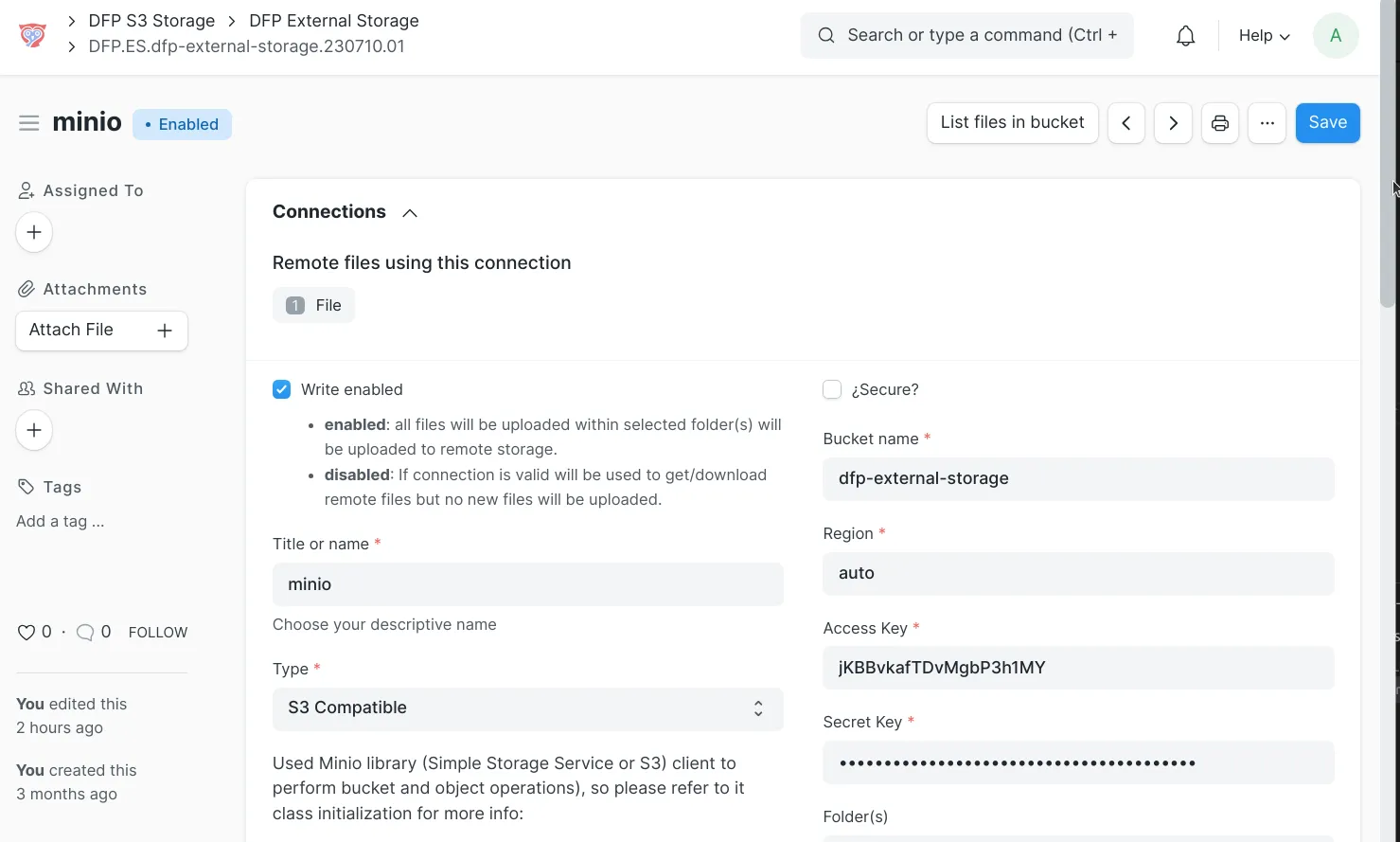1400x842 pixels.
Task: Uncheck the Write enabled checkbox
Action: (x=281, y=389)
